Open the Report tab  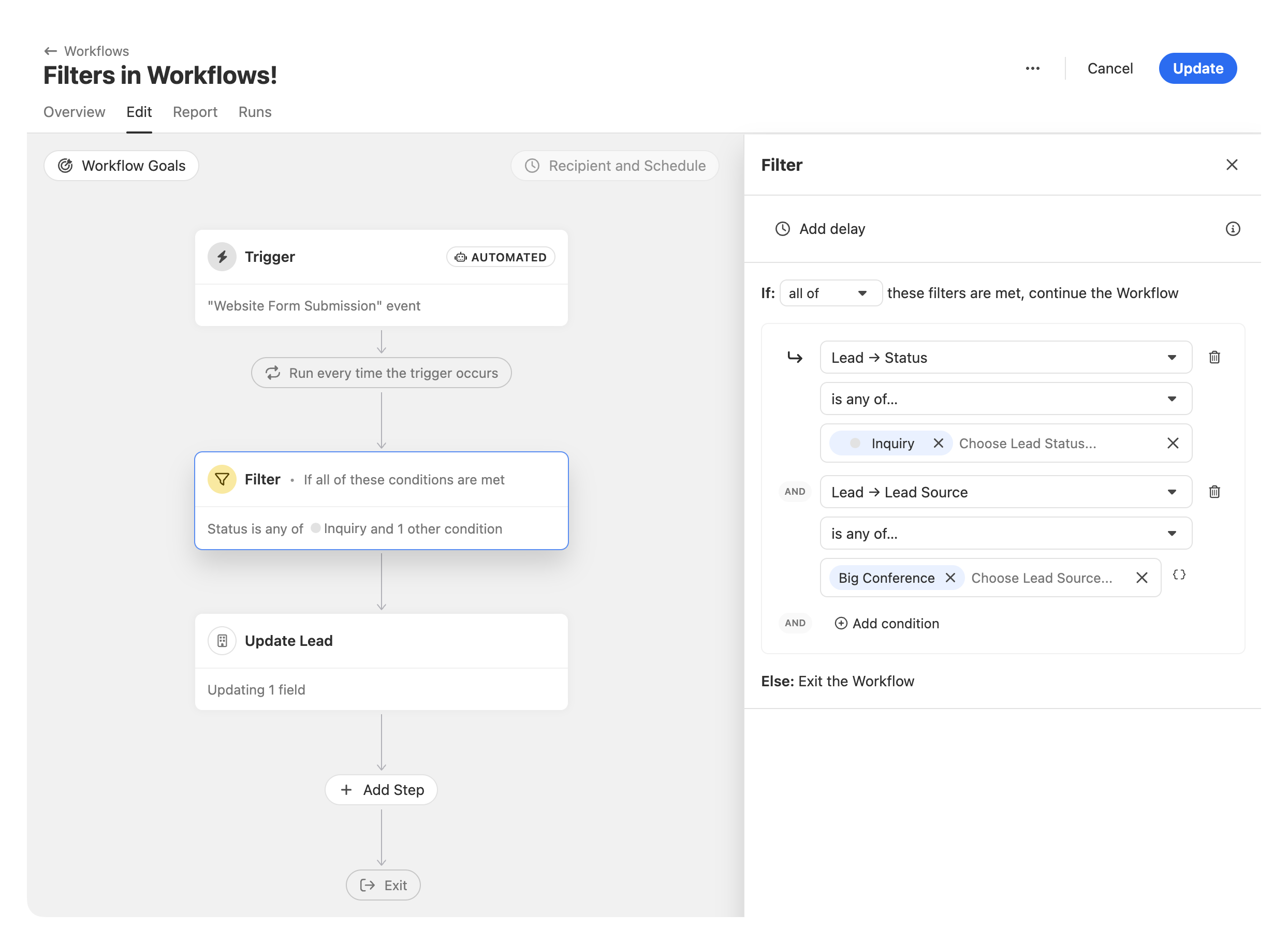coord(195,112)
